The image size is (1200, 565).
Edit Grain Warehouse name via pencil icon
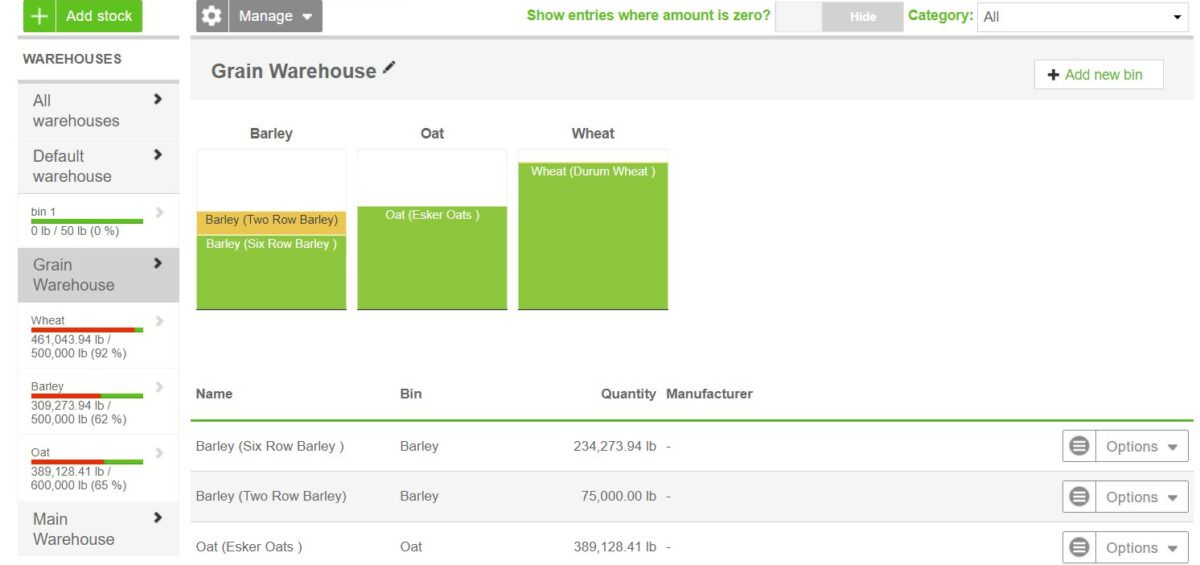coord(389,68)
